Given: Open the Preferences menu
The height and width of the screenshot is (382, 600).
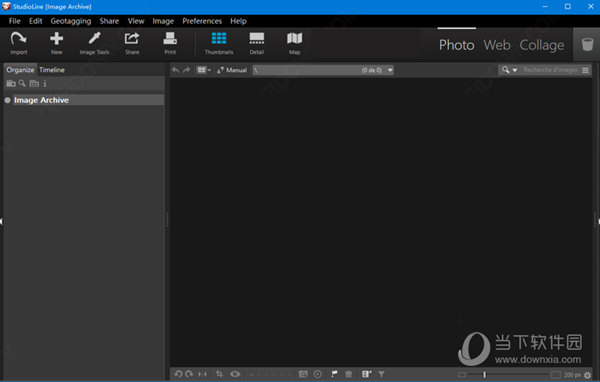Looking at the screenshot, I should point(202,21).
